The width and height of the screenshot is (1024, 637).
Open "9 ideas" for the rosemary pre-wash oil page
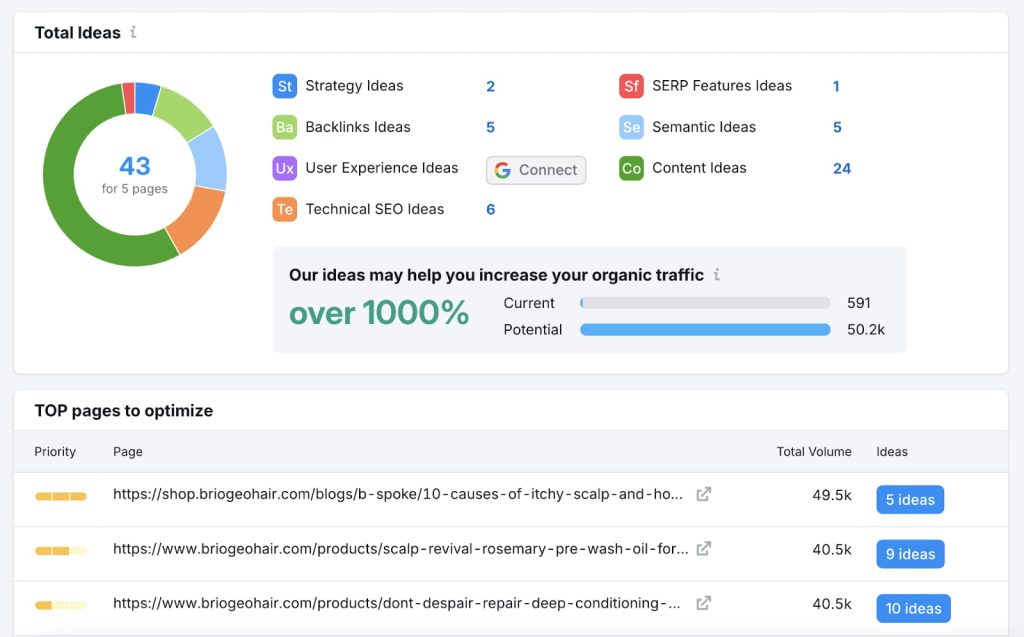point(910,554)
